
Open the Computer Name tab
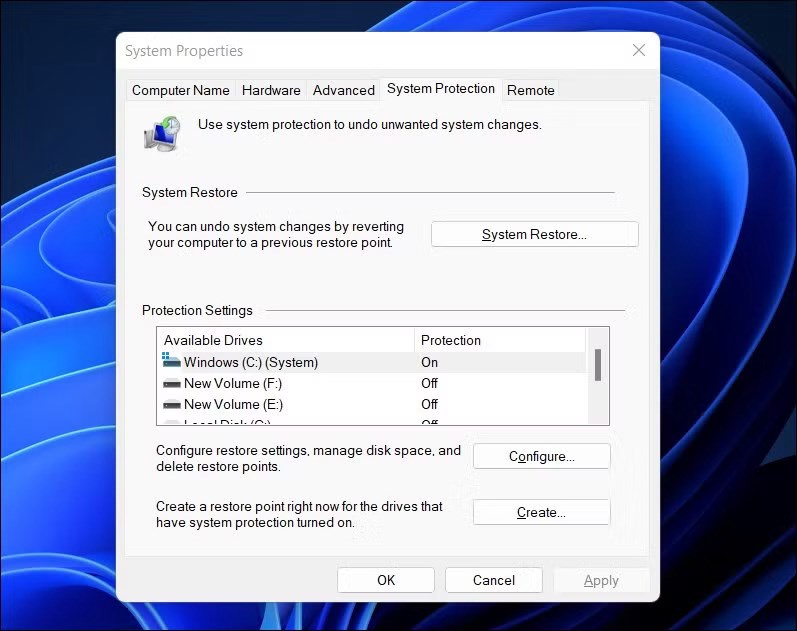[x=180, y=91]
